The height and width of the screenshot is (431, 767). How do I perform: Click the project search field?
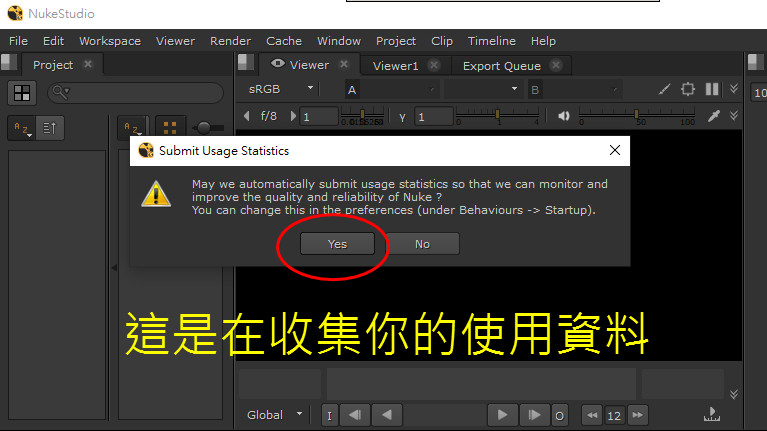[135, 92]
